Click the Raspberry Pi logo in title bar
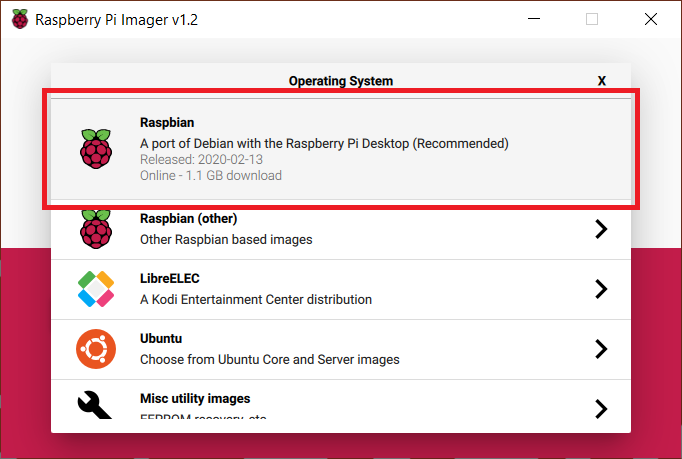 [x=20, y=19]
